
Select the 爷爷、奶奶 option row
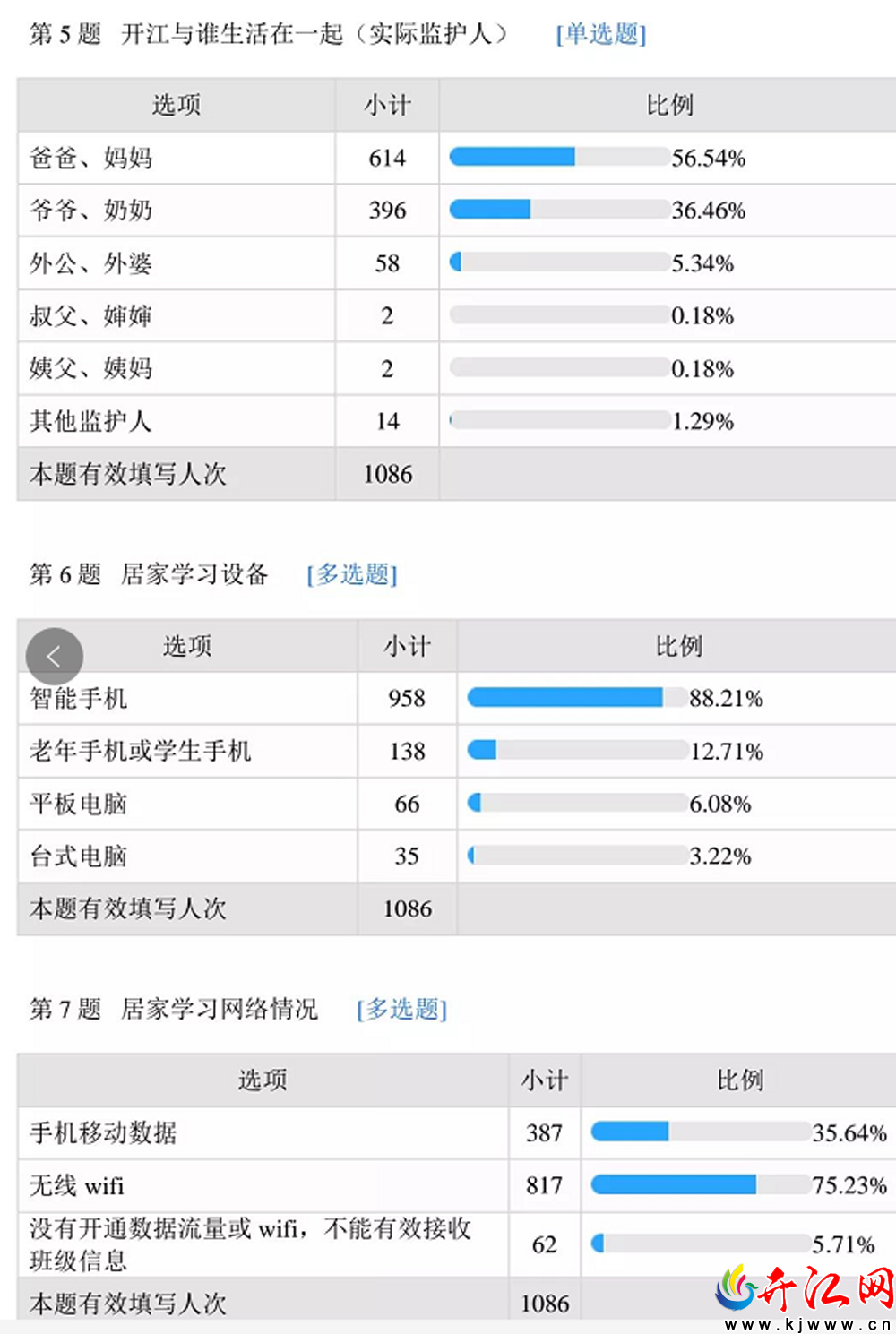tap(457, 211)
